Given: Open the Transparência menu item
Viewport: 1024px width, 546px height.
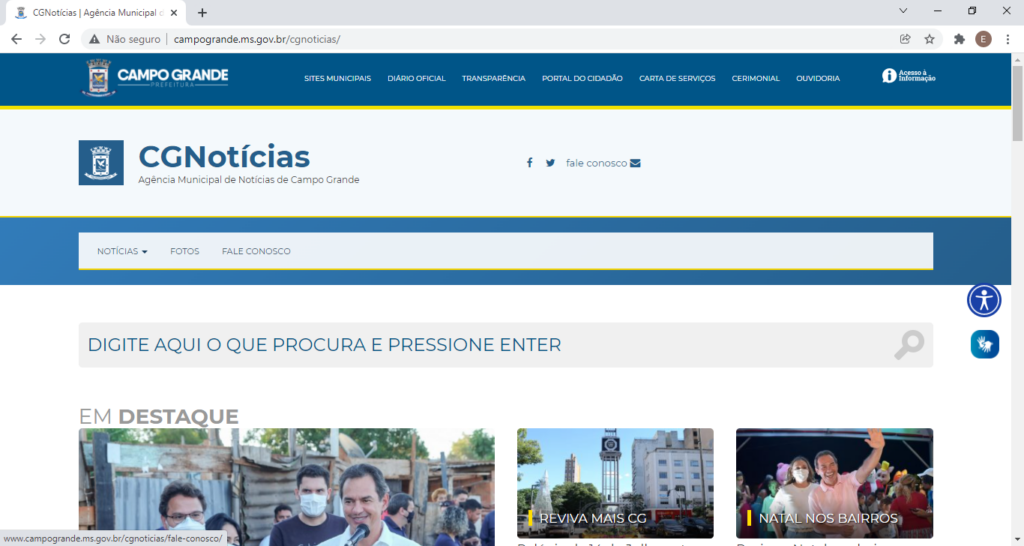Looking at the screenshot, I should click(x=494, y=78).
